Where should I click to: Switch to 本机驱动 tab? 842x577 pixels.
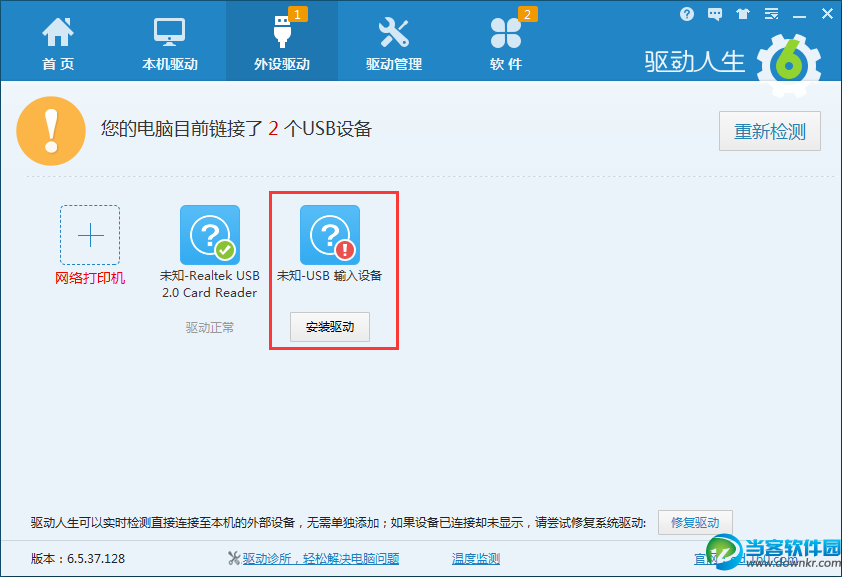pyautogui.click(x=170, y=43)
